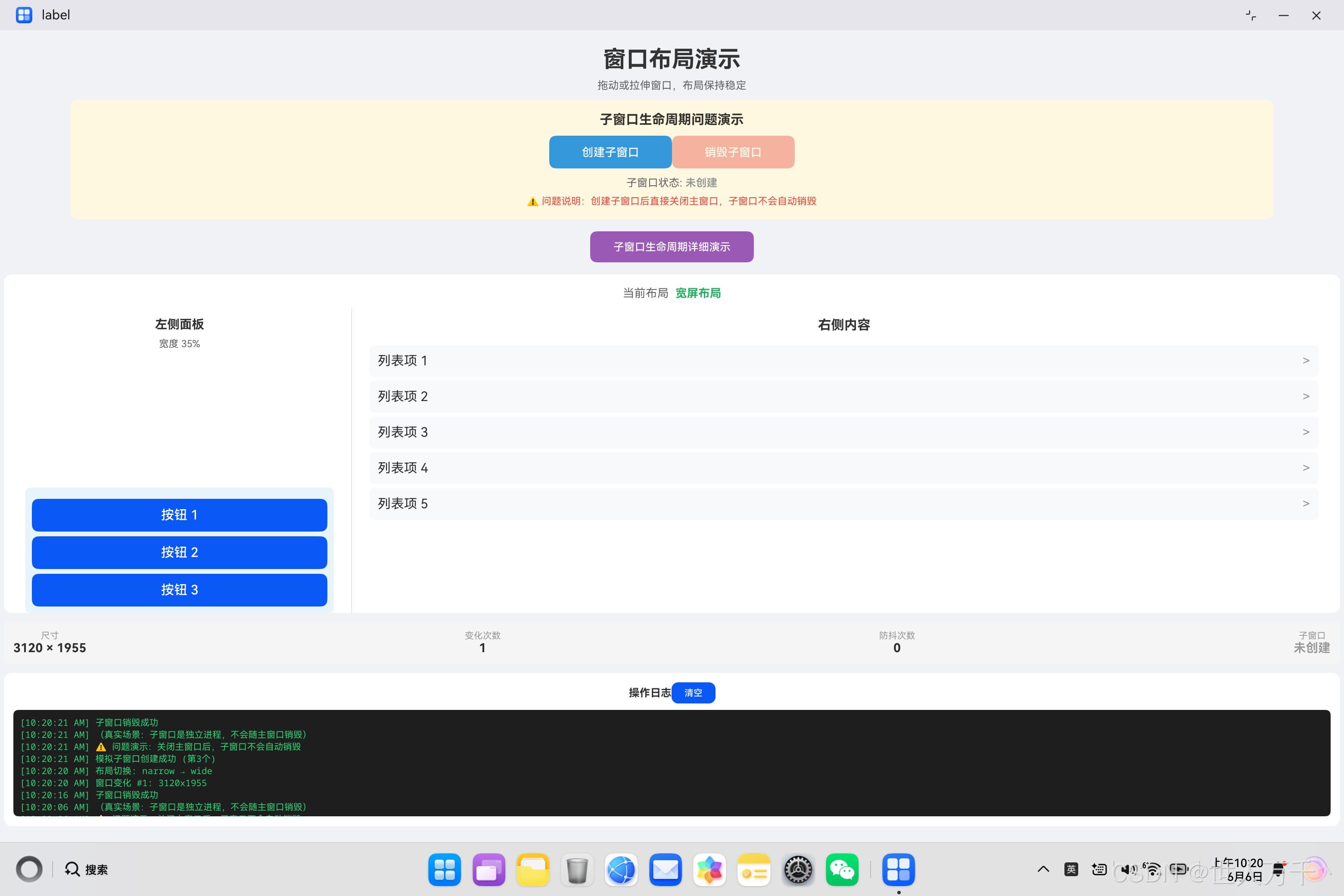Click the 3120 × 1955 size value
The image size is (1344, 896).
50,647
